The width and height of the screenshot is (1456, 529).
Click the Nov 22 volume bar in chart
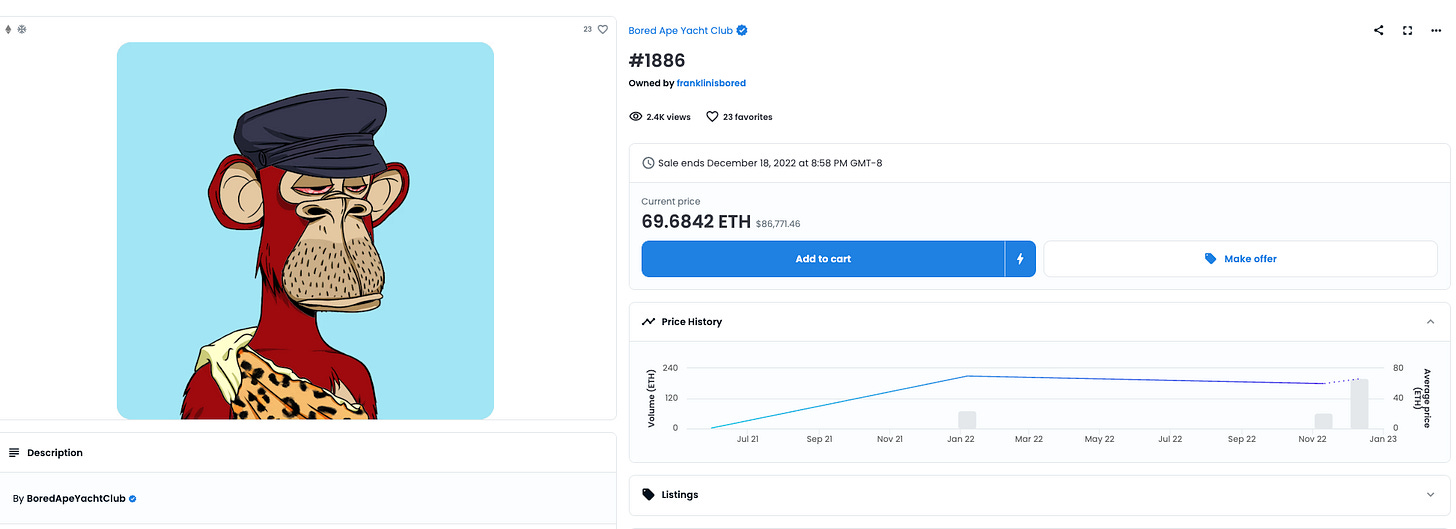(1323, 421)
